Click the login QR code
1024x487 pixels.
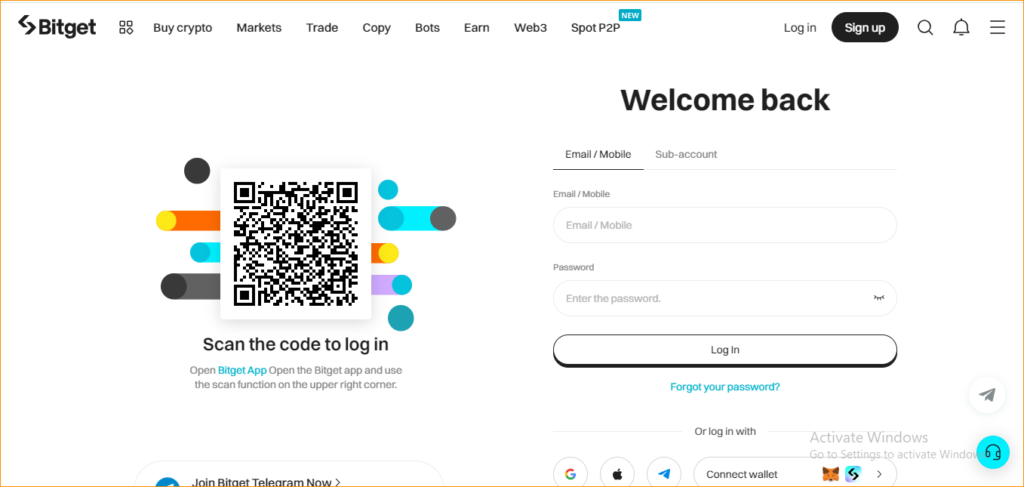[x=296, y=244]
